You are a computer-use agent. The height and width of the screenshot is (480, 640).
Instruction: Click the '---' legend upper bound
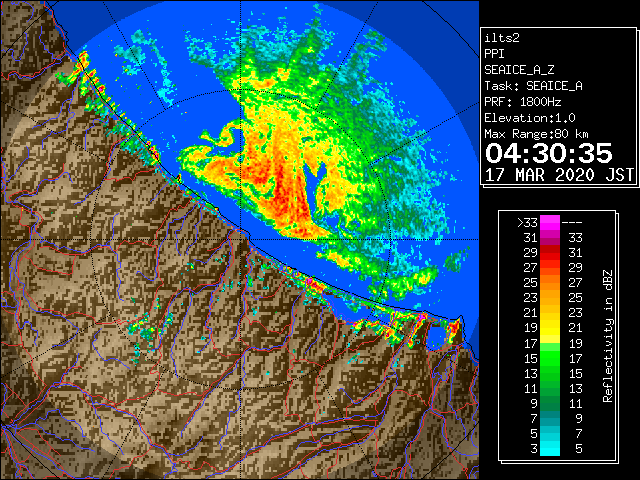(572, 223)
